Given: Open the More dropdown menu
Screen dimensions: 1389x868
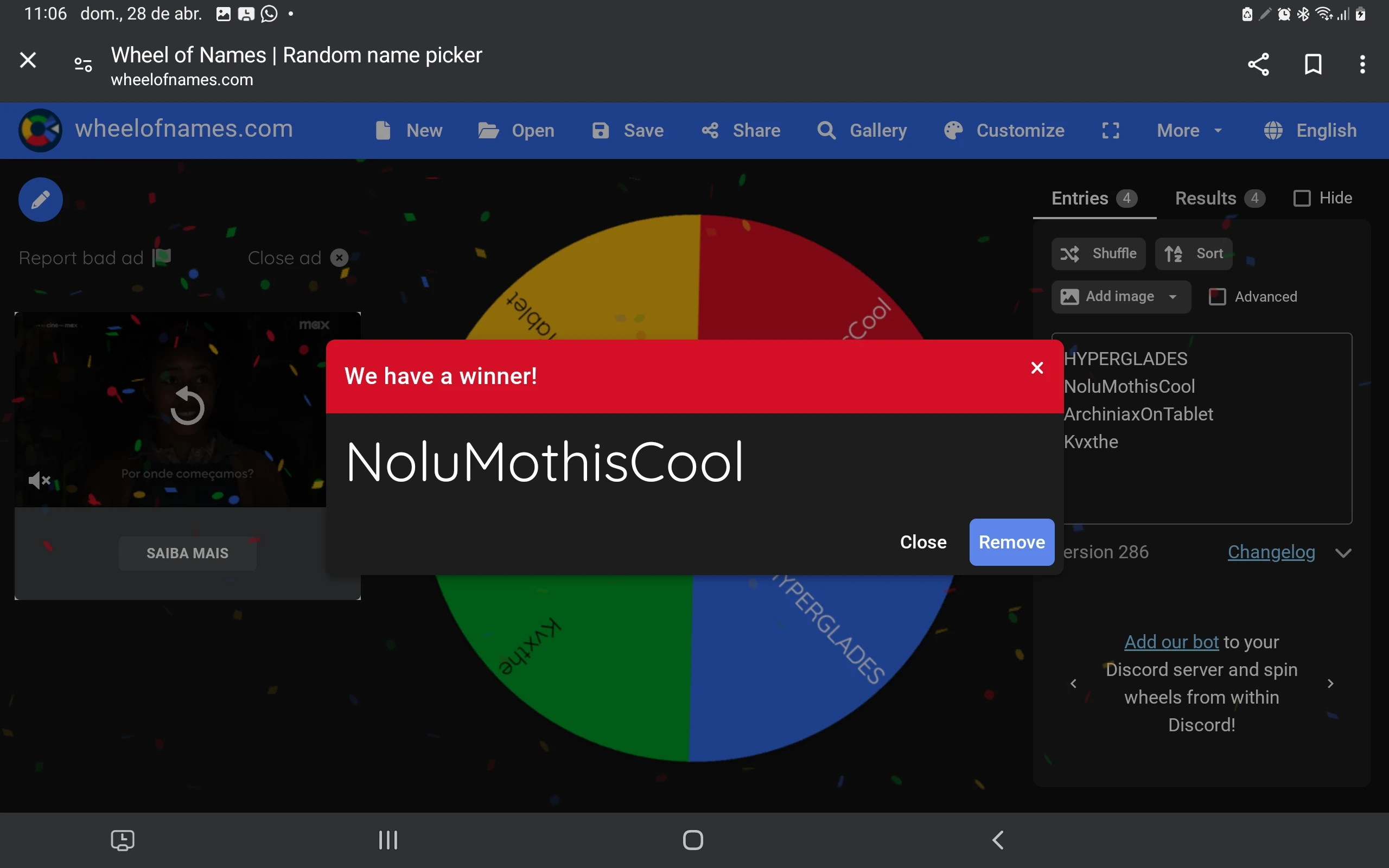Looking at the screenshot, I should pos(1189,131).
